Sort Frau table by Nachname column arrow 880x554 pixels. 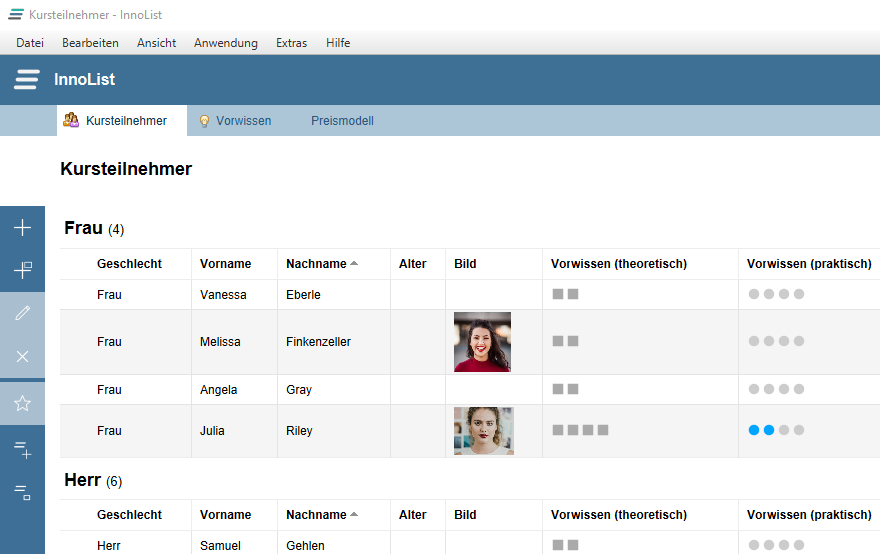[x=354, y=263]
